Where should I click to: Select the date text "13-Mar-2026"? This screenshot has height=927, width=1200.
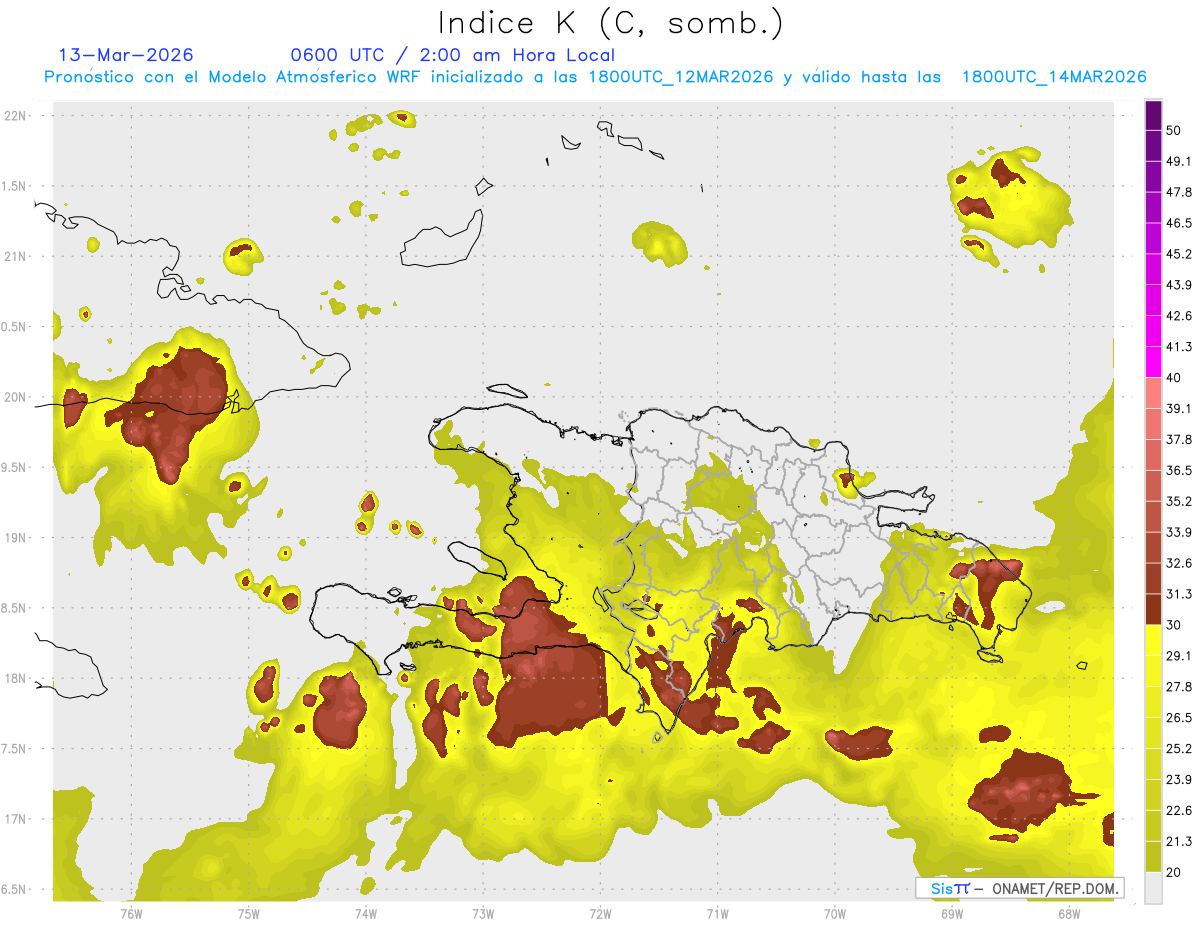click(x=126, y=55)
